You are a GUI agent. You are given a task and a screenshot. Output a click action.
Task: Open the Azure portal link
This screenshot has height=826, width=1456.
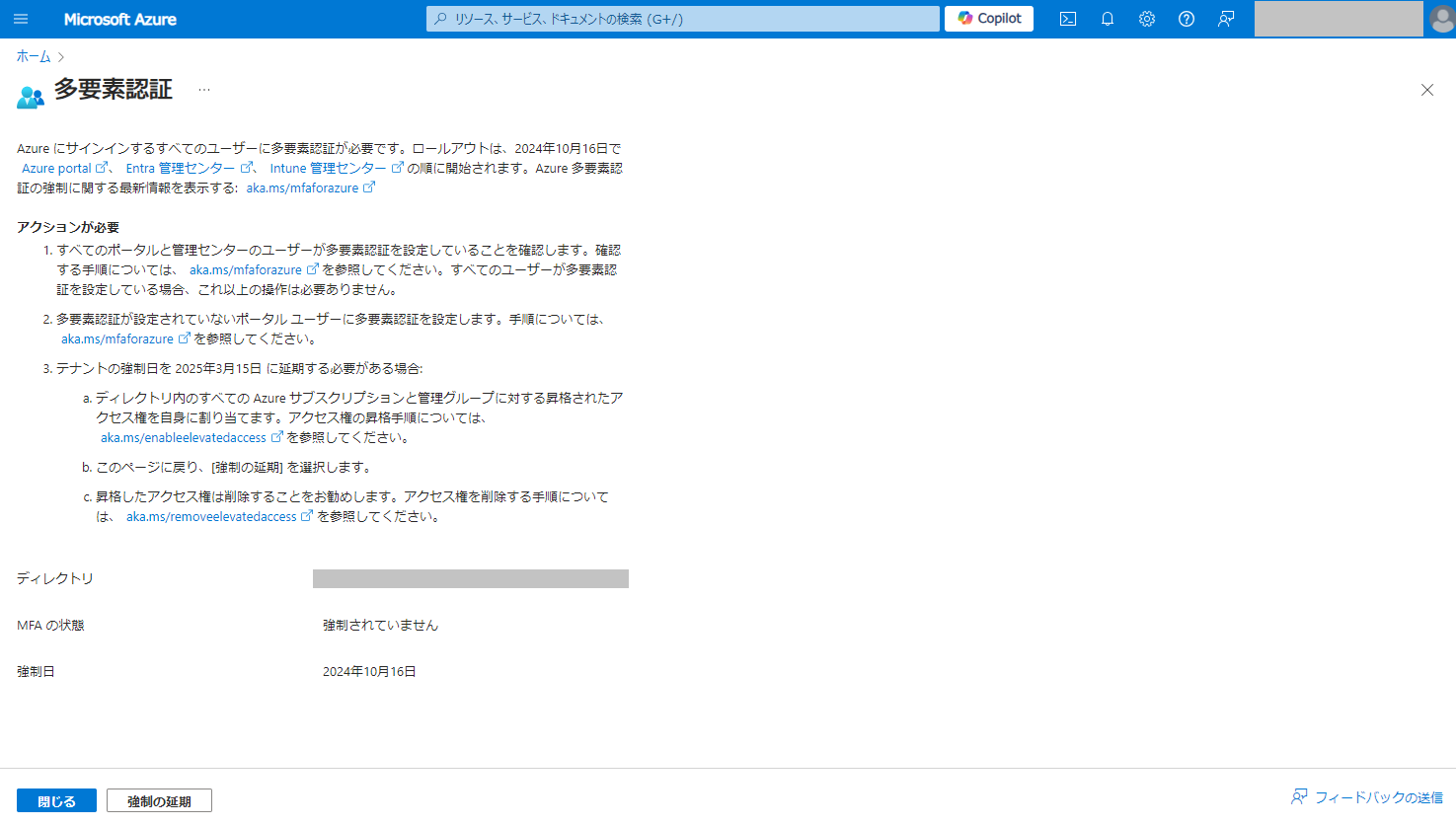coord(59,168)
